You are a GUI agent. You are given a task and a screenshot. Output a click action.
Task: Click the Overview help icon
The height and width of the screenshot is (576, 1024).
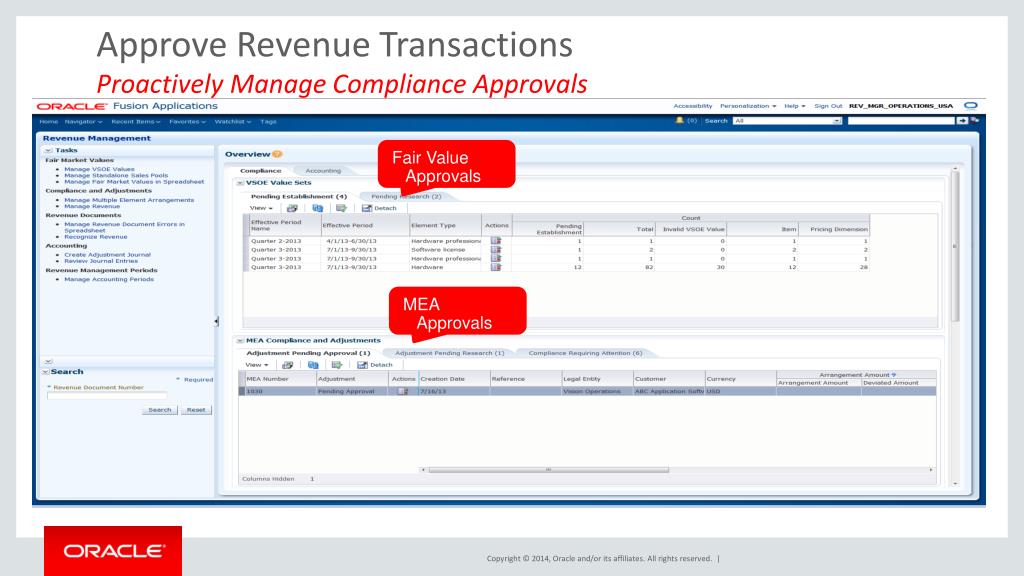(x=277, y=154)
